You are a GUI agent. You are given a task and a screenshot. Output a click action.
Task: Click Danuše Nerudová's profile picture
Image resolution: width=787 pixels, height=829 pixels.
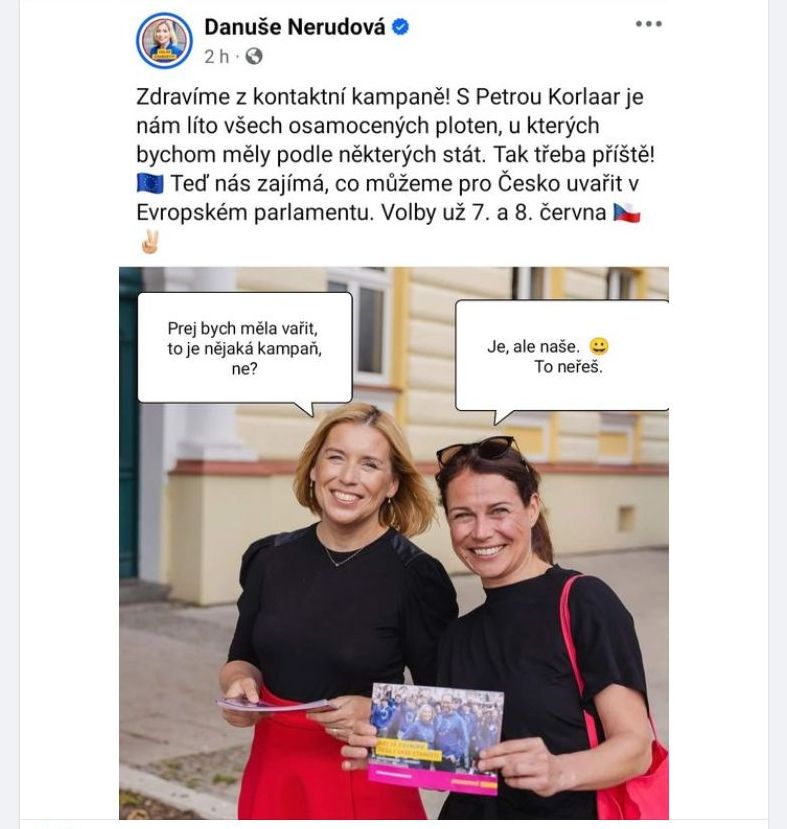164,41
